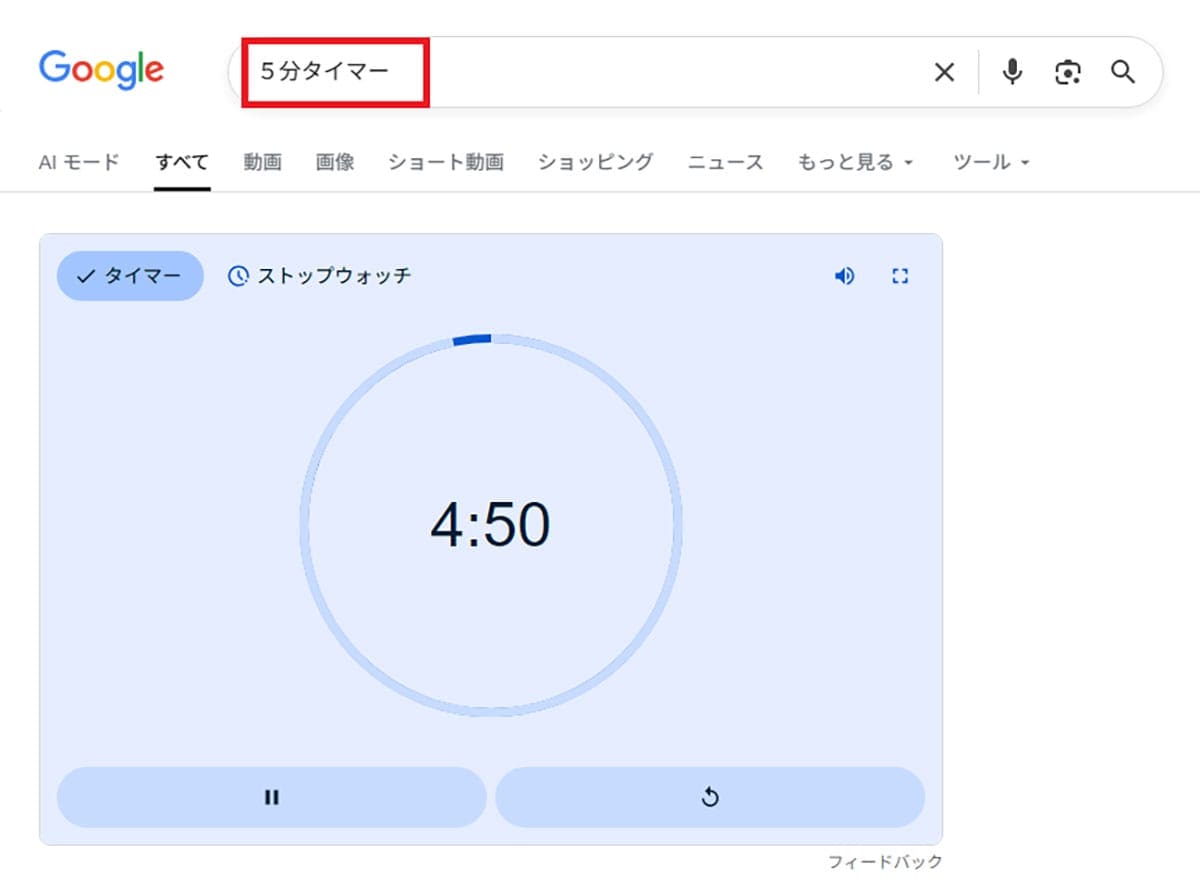Click the search magnifier icon
The height and width of the screenshot is (893, 1200).
tap(1122, 71)
